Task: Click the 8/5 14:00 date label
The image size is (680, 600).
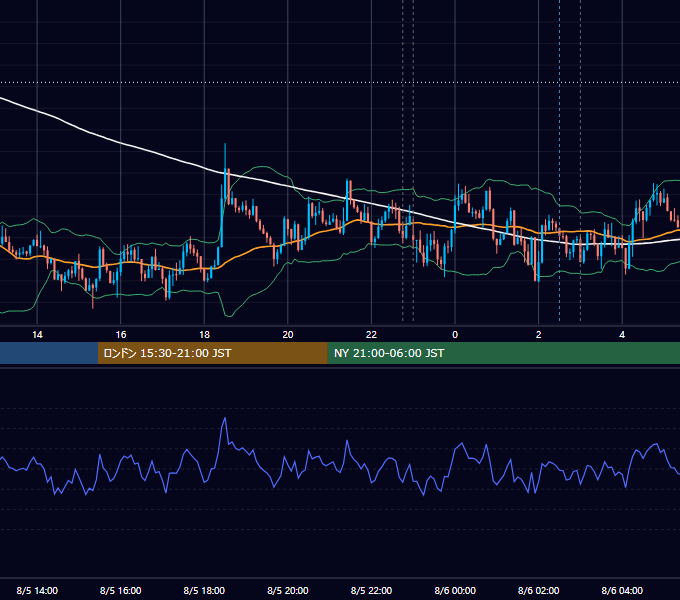Action: tap(37, 590)
